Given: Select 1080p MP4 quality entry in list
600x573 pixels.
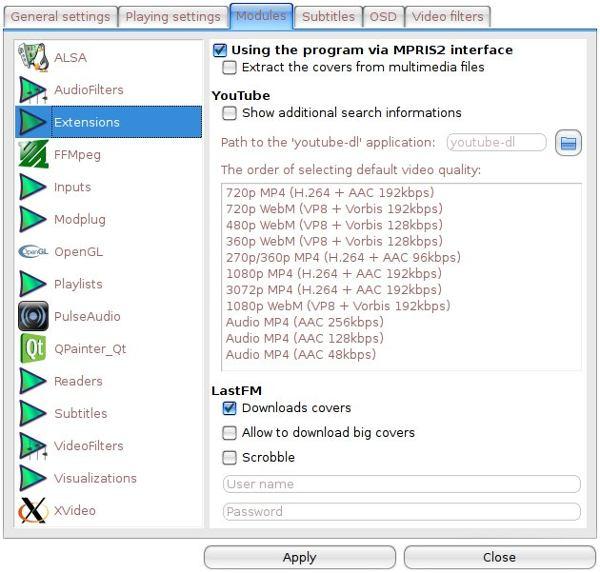Looking at the screenshot, I should 333,273.
